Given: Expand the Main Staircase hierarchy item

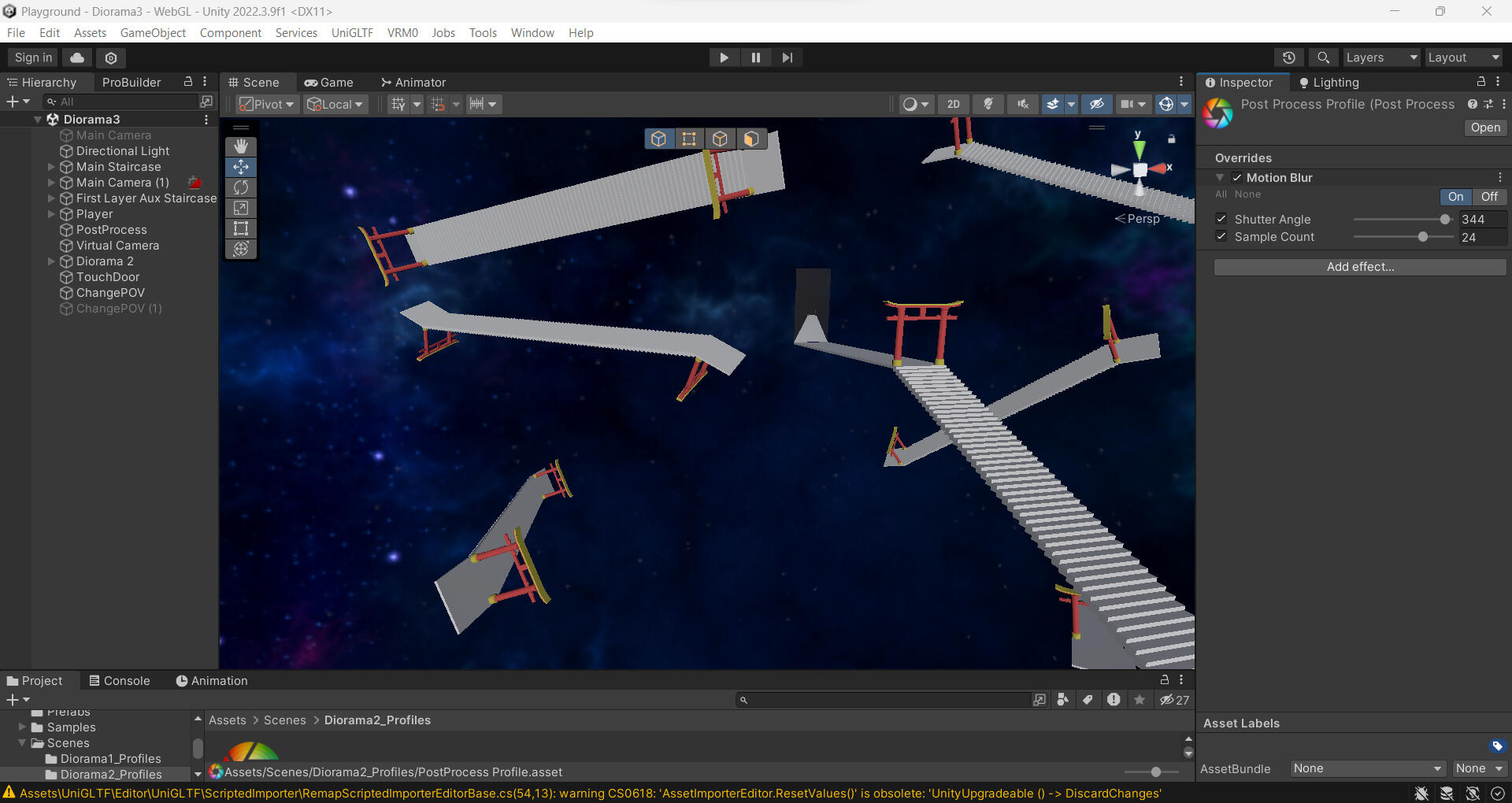Looking at the screenshot, I should (51, 167).
